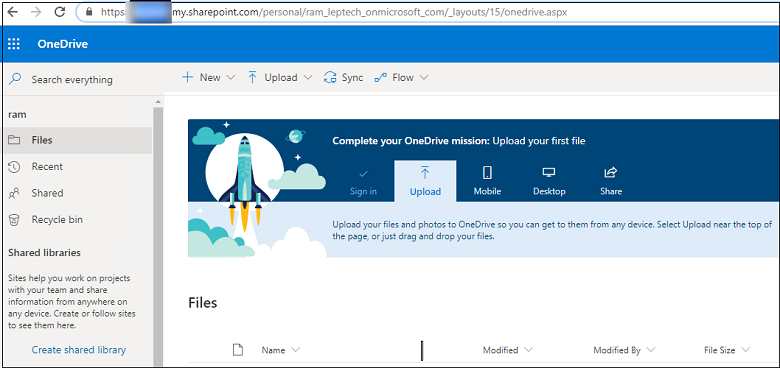780x368 pixels.
Task: Click the Sync toolbar icon
Action: click(329, 78)
